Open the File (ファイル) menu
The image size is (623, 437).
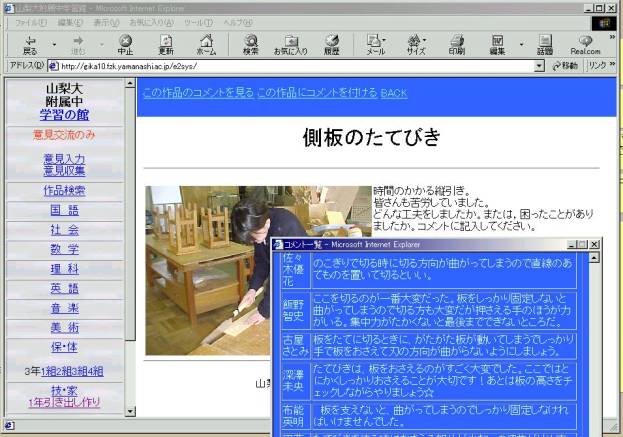coord(31,23)
